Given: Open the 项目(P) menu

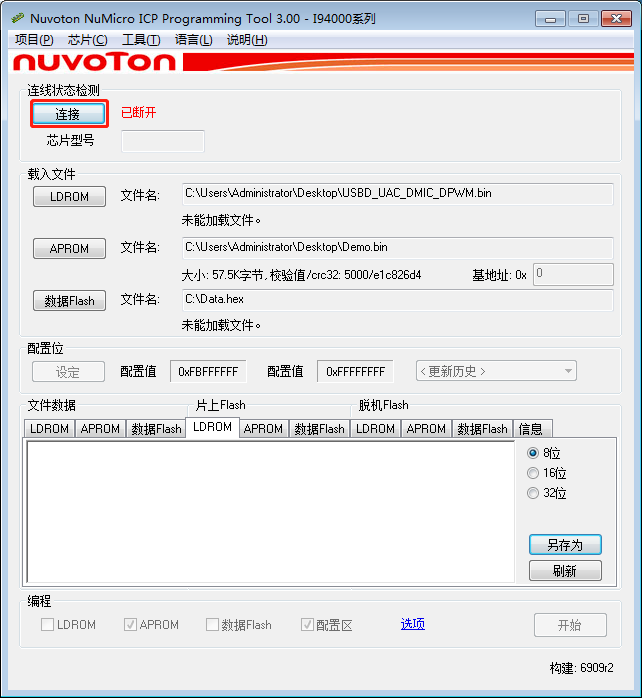Looking at the screenshot, I should point(34,40).
